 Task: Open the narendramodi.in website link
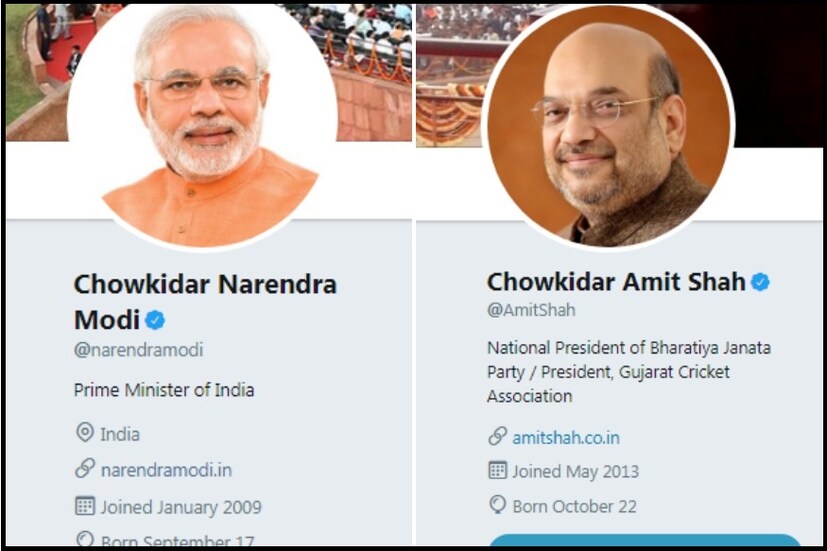tap(166, 469)
